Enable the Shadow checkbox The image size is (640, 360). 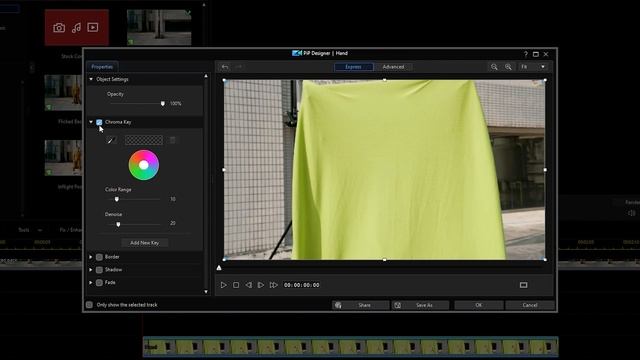[x=99, y=270]
